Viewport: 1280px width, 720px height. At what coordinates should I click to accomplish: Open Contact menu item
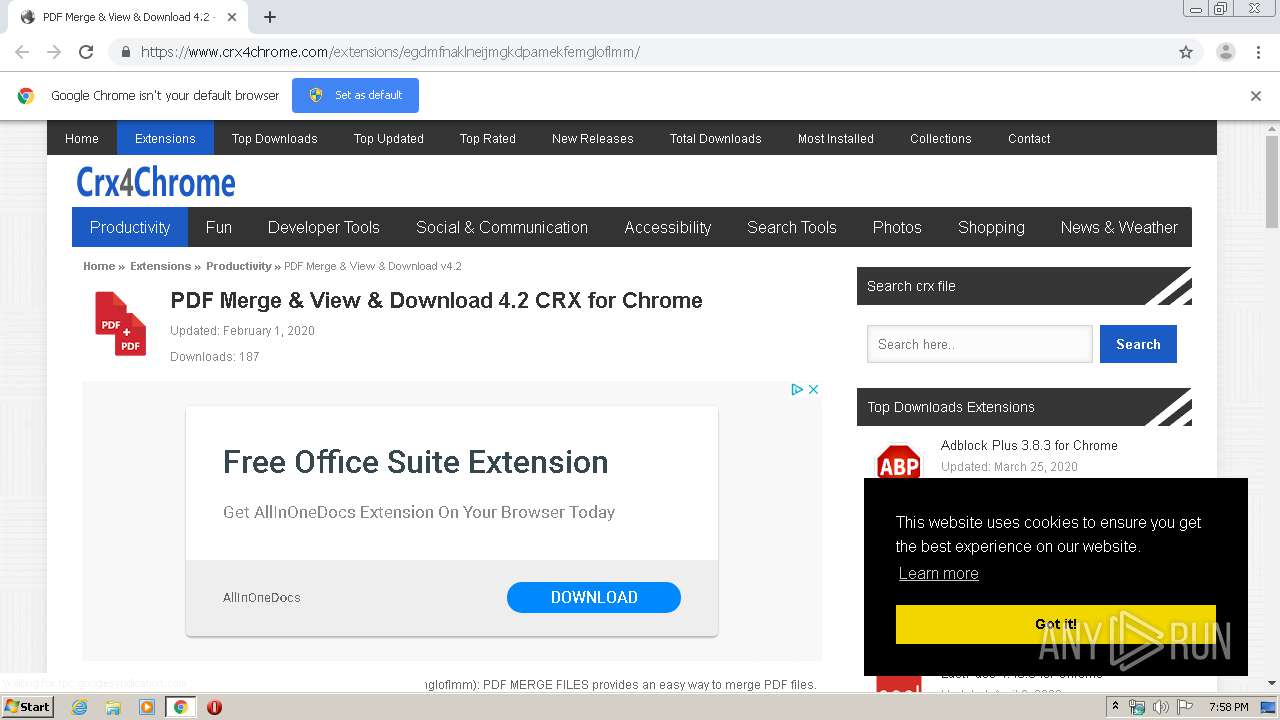(x=1029, y=139)
